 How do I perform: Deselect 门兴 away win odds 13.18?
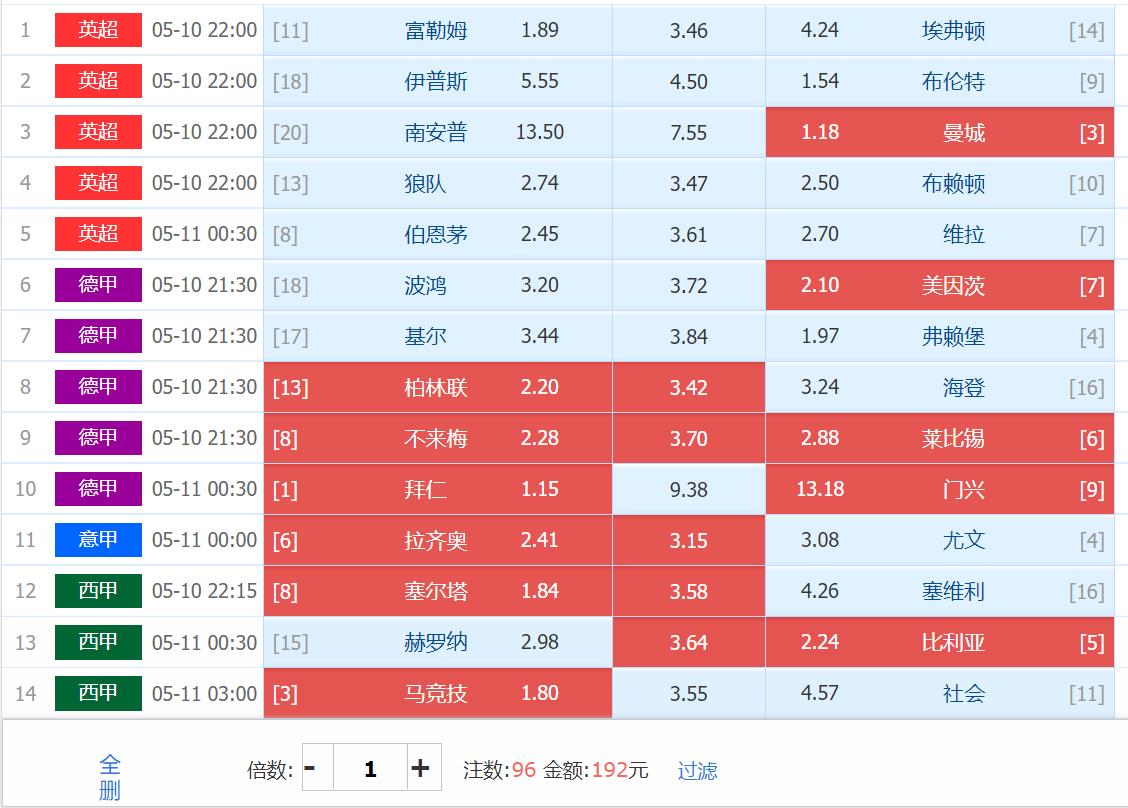940,490
